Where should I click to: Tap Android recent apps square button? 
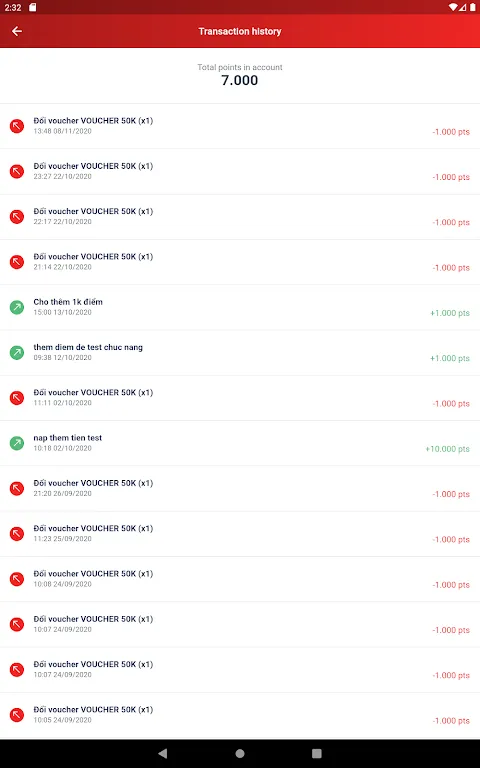pyautogui.click(x=317, y=753)
